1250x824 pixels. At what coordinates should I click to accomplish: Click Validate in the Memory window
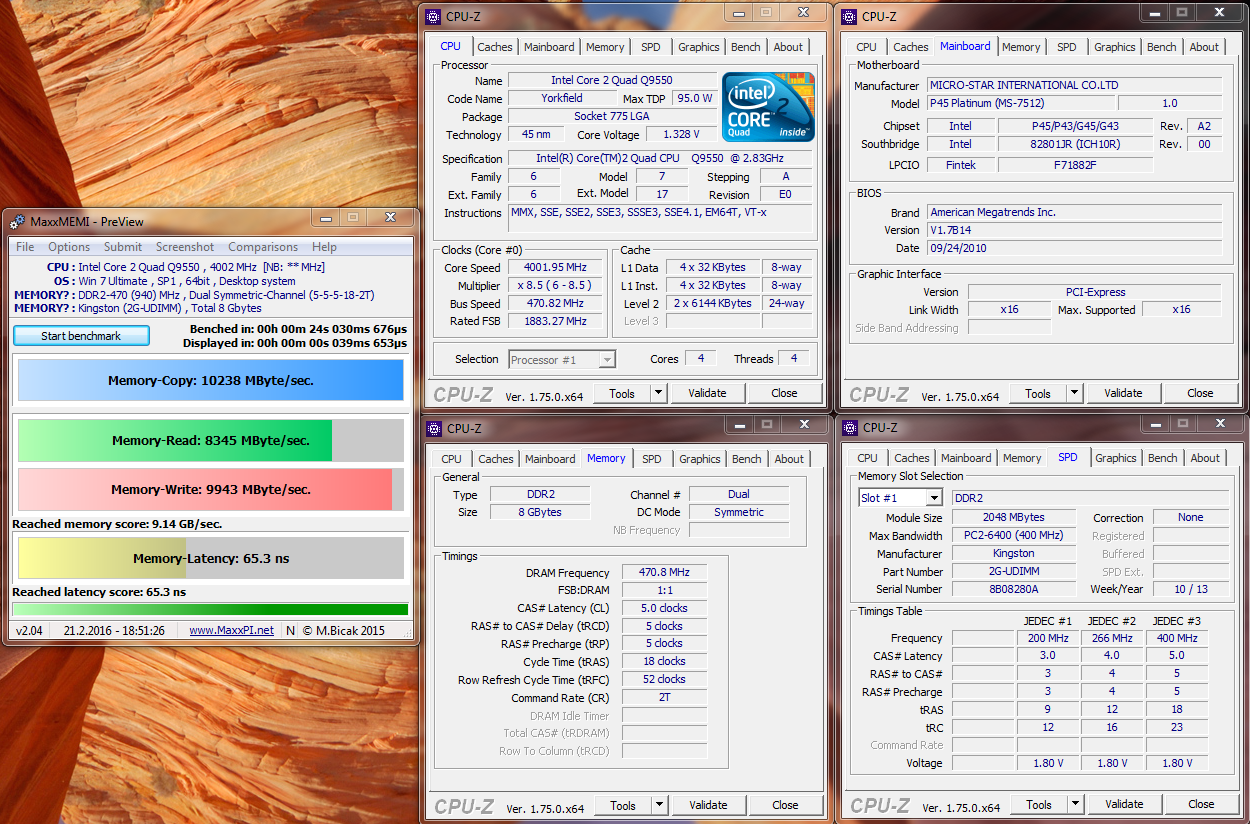click(x=708, y=805)
